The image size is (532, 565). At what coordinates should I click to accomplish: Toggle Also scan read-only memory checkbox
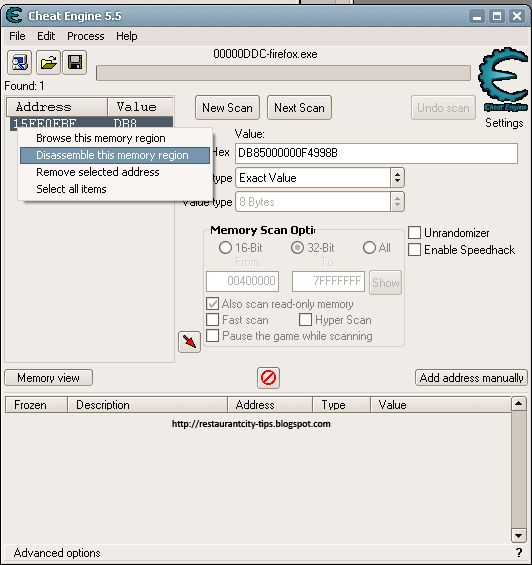[x=213, y=304]
